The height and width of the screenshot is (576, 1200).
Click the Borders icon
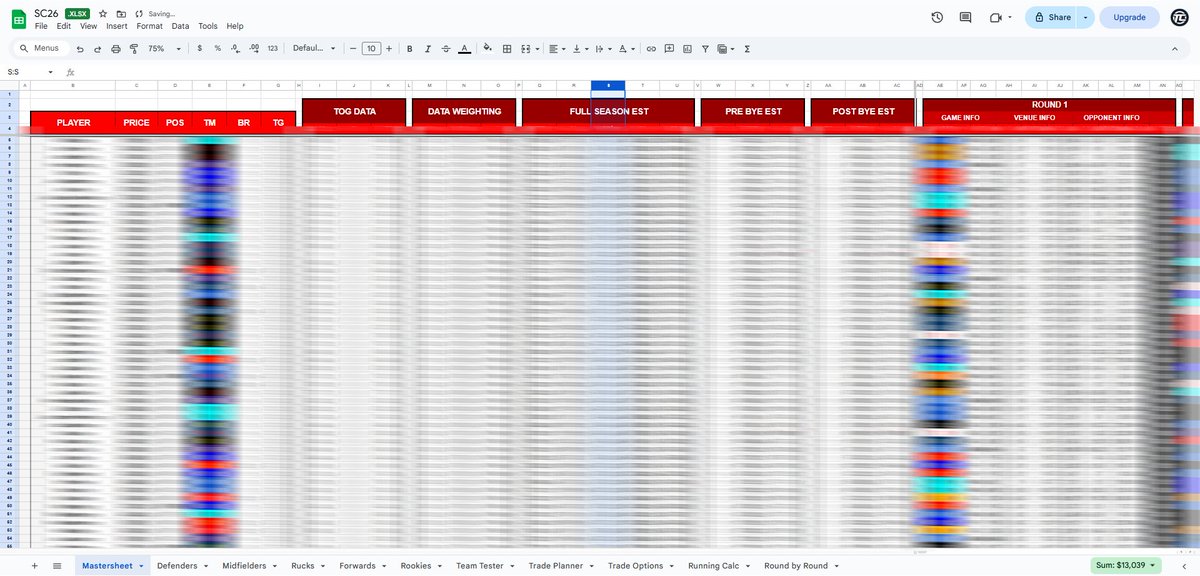506,48
